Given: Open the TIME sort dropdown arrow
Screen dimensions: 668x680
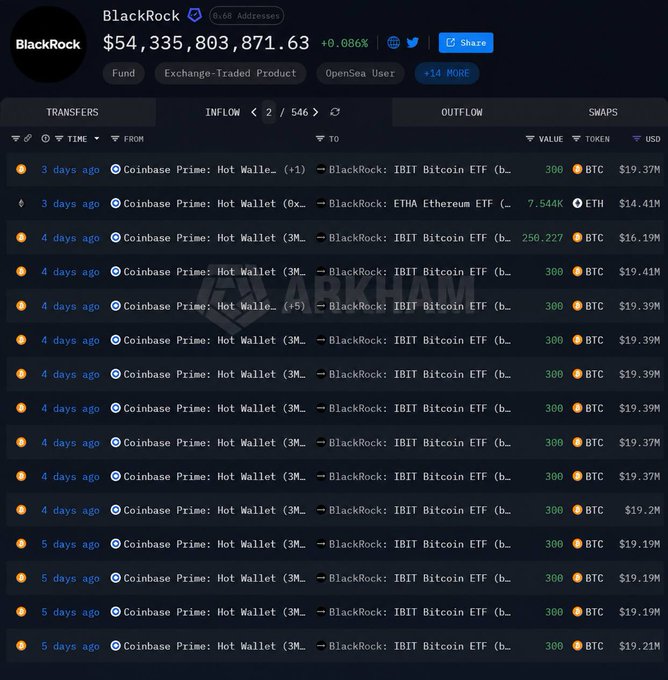Looking at the screenshot, I should [x=97, y=139].
